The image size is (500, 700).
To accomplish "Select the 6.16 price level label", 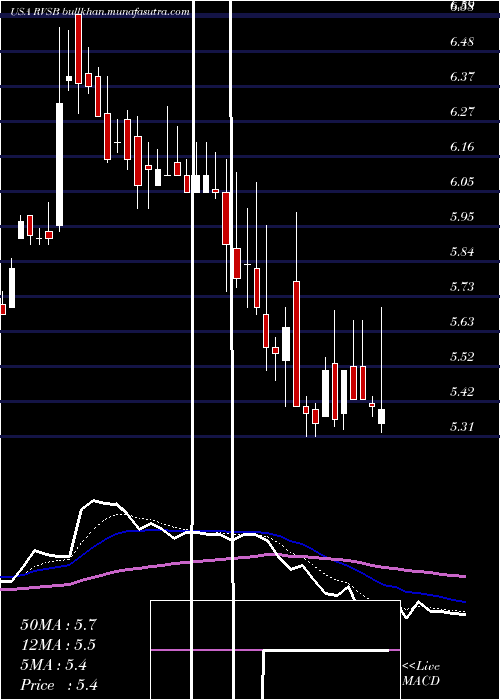I will click(462, 147).
